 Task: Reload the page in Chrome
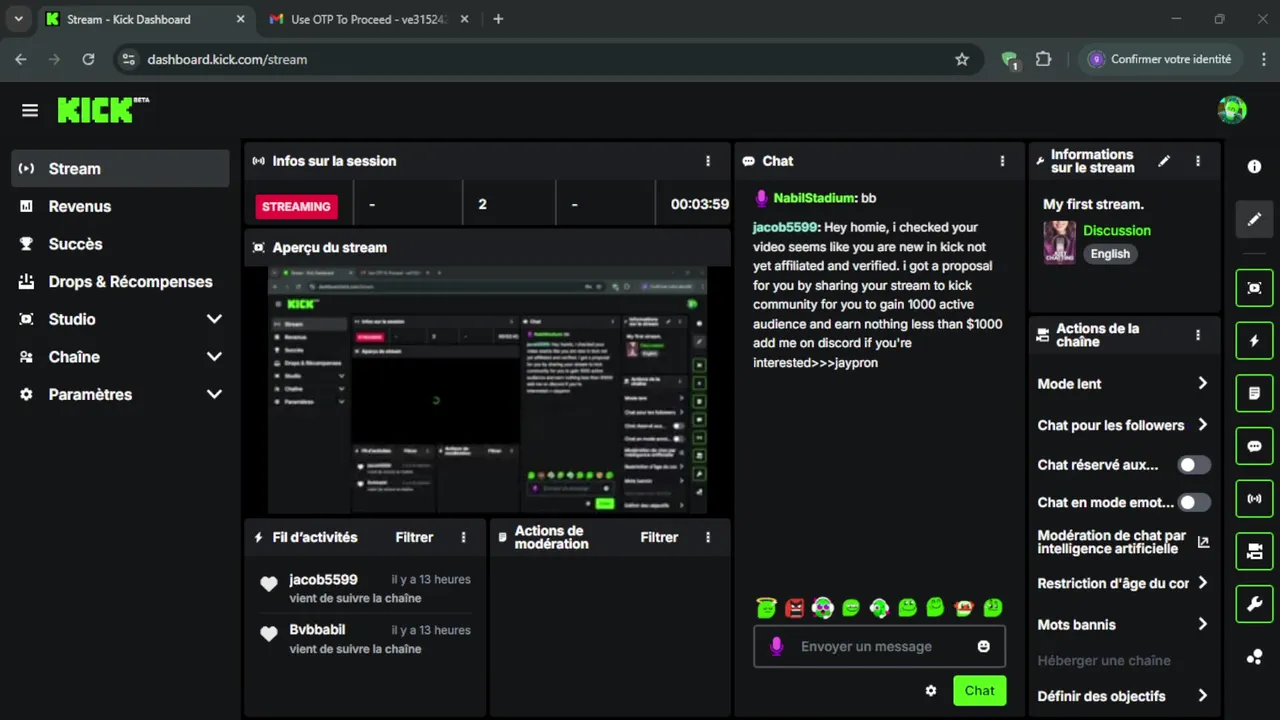point(88,59)
